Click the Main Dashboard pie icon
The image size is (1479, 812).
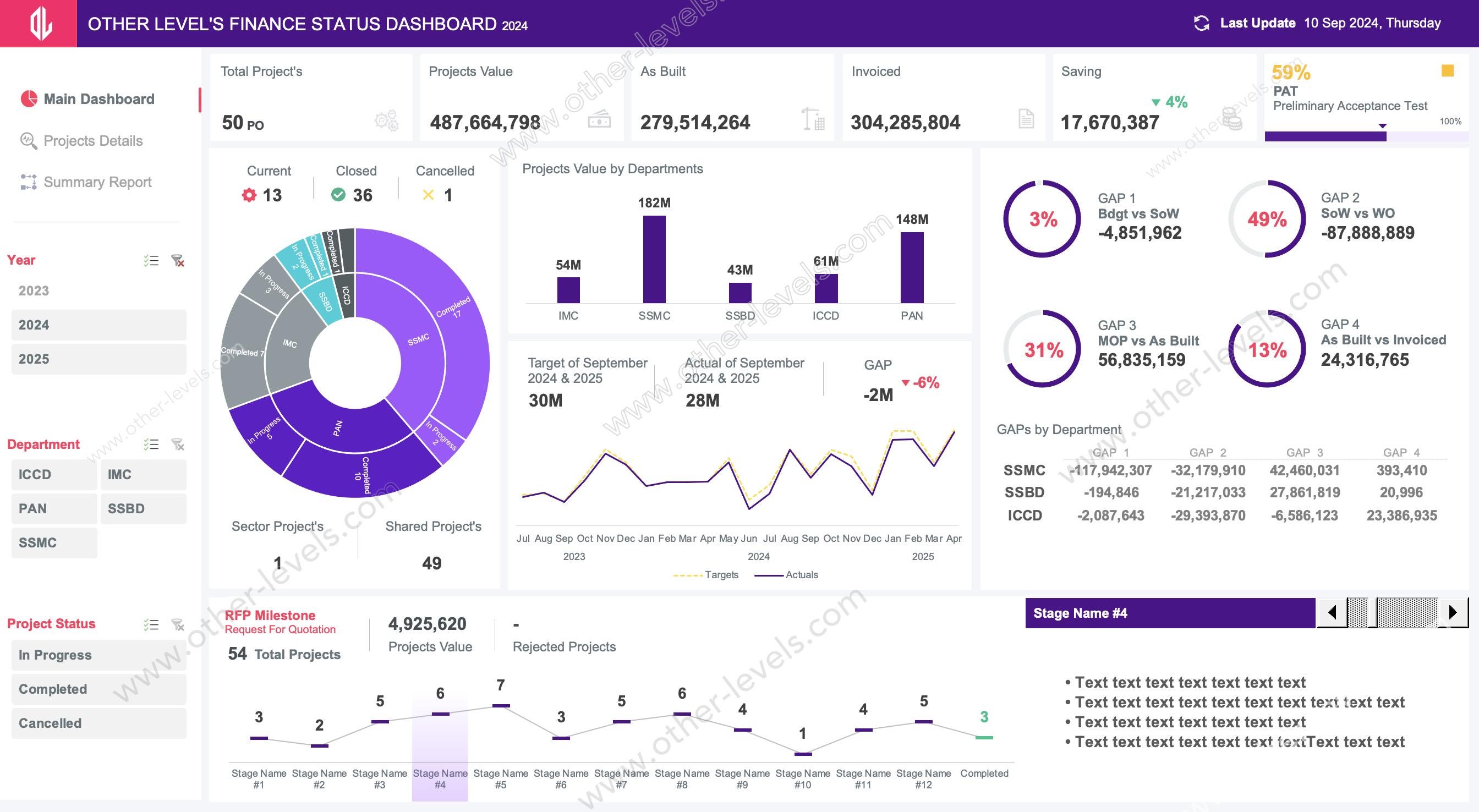pyautogui.click(x=29, y=99)
